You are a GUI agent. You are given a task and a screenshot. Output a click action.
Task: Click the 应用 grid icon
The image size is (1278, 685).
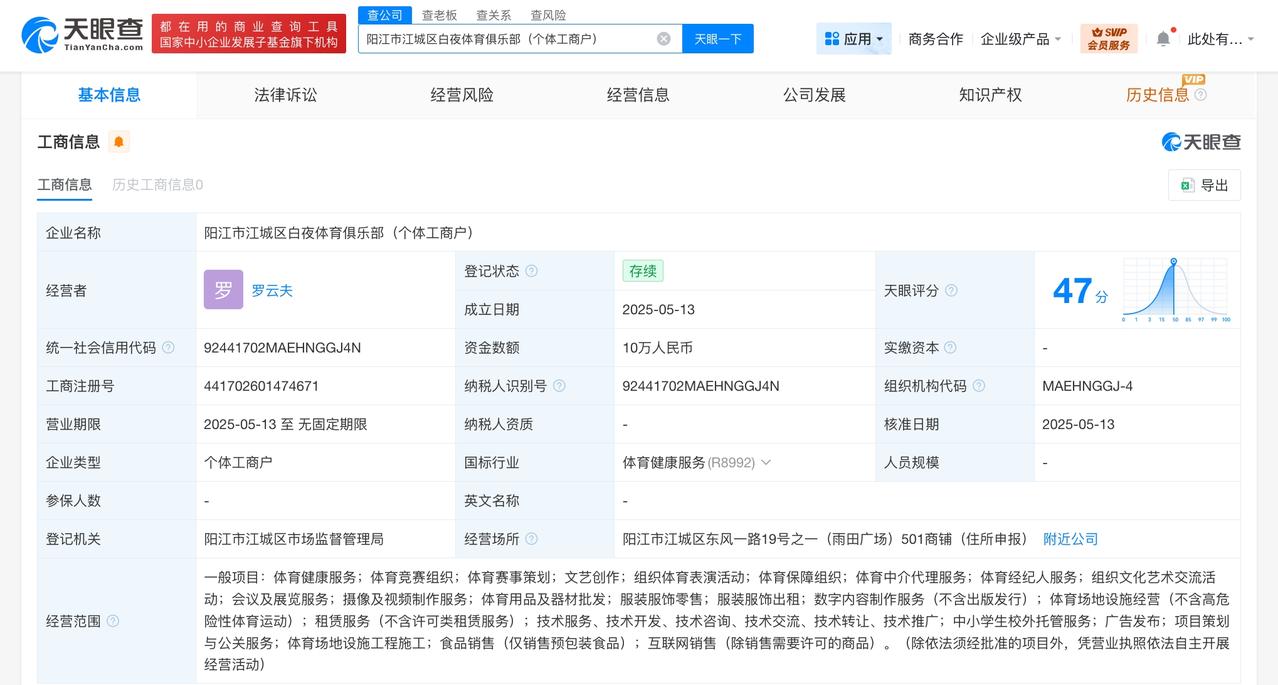tap(832, 37)
